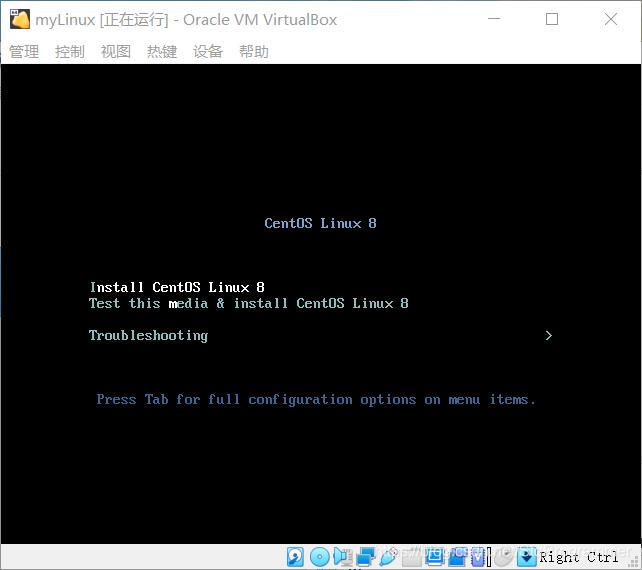642x570 pixels.
Task: Open the 控制 menu
Action: tap(70, 52)
